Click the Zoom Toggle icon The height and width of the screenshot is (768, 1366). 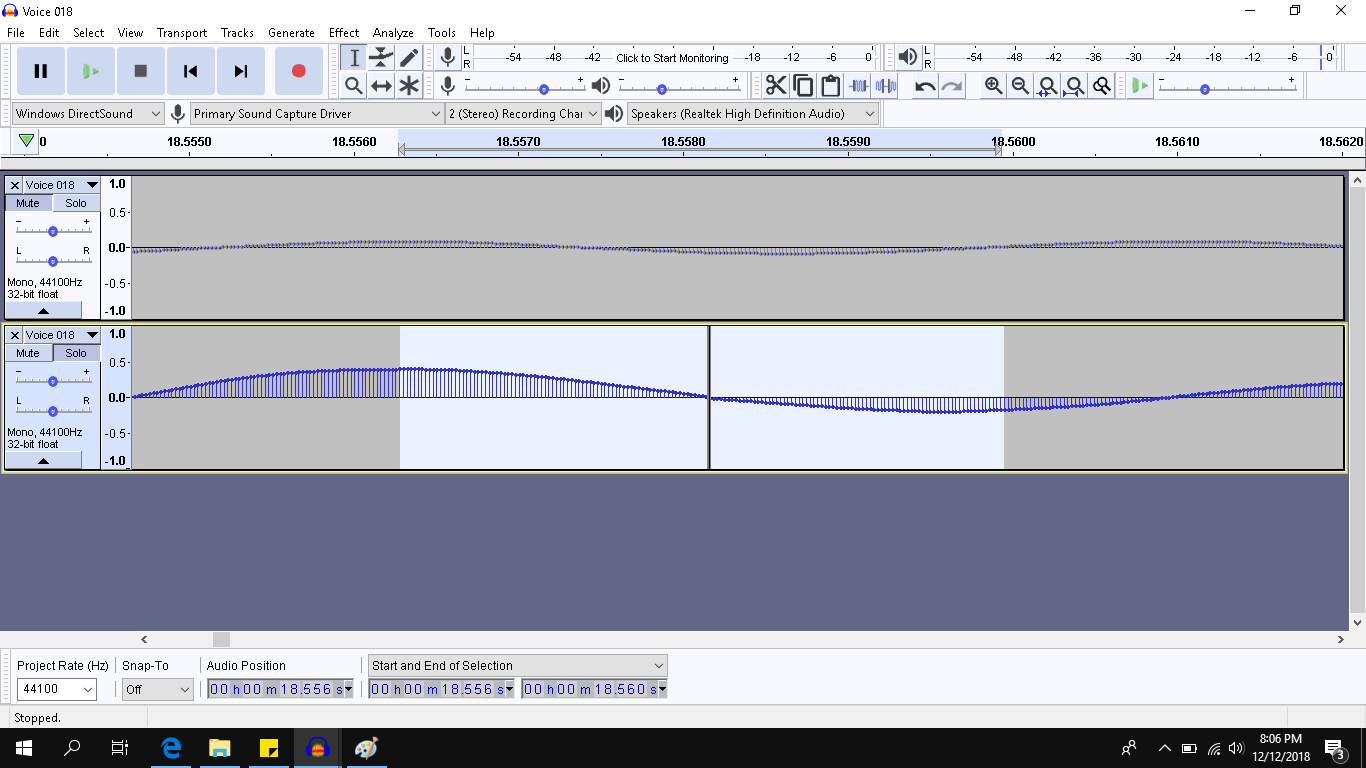pos(1101,86)
